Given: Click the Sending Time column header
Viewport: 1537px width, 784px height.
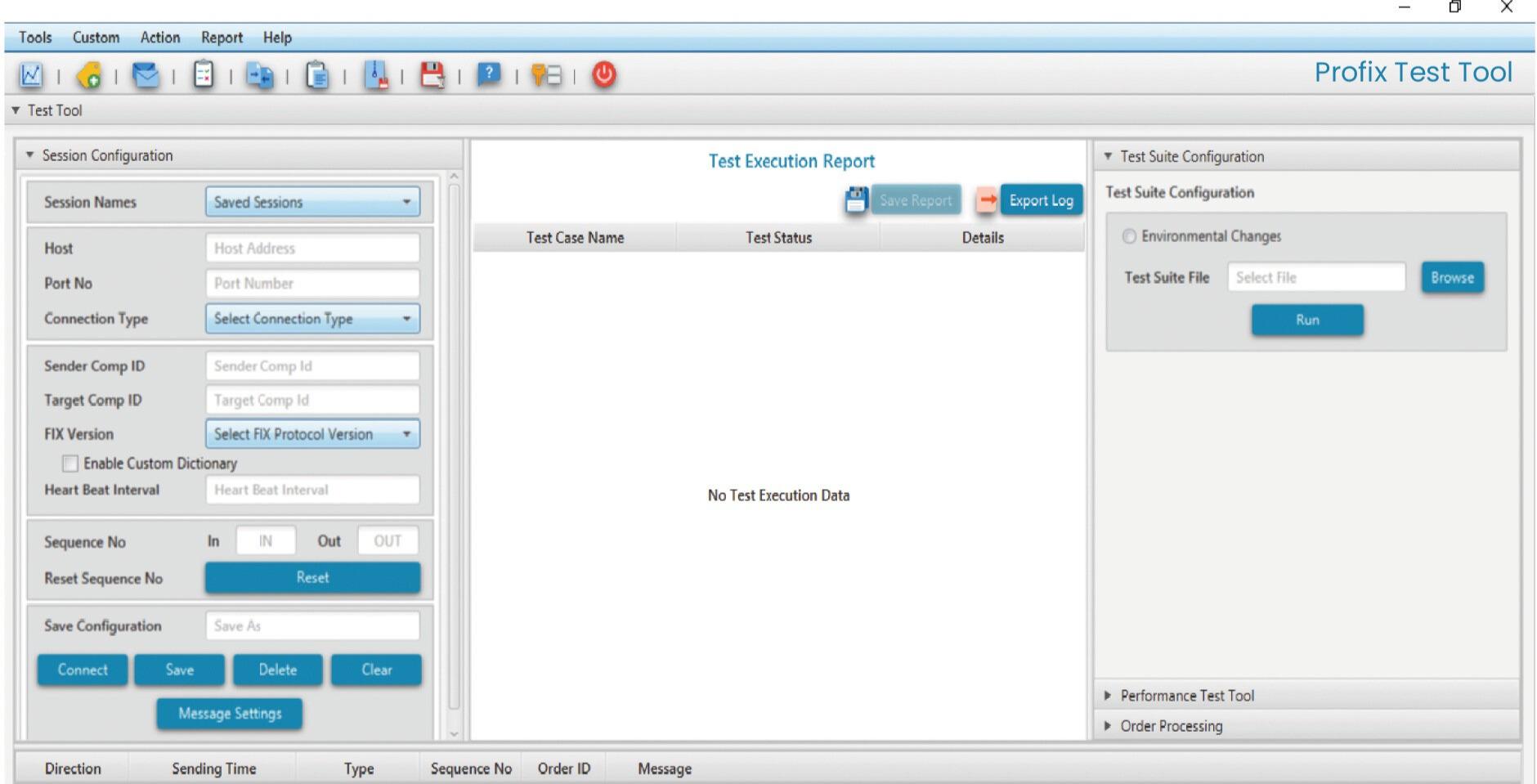Looking at the screenshot, I should 213,768.
